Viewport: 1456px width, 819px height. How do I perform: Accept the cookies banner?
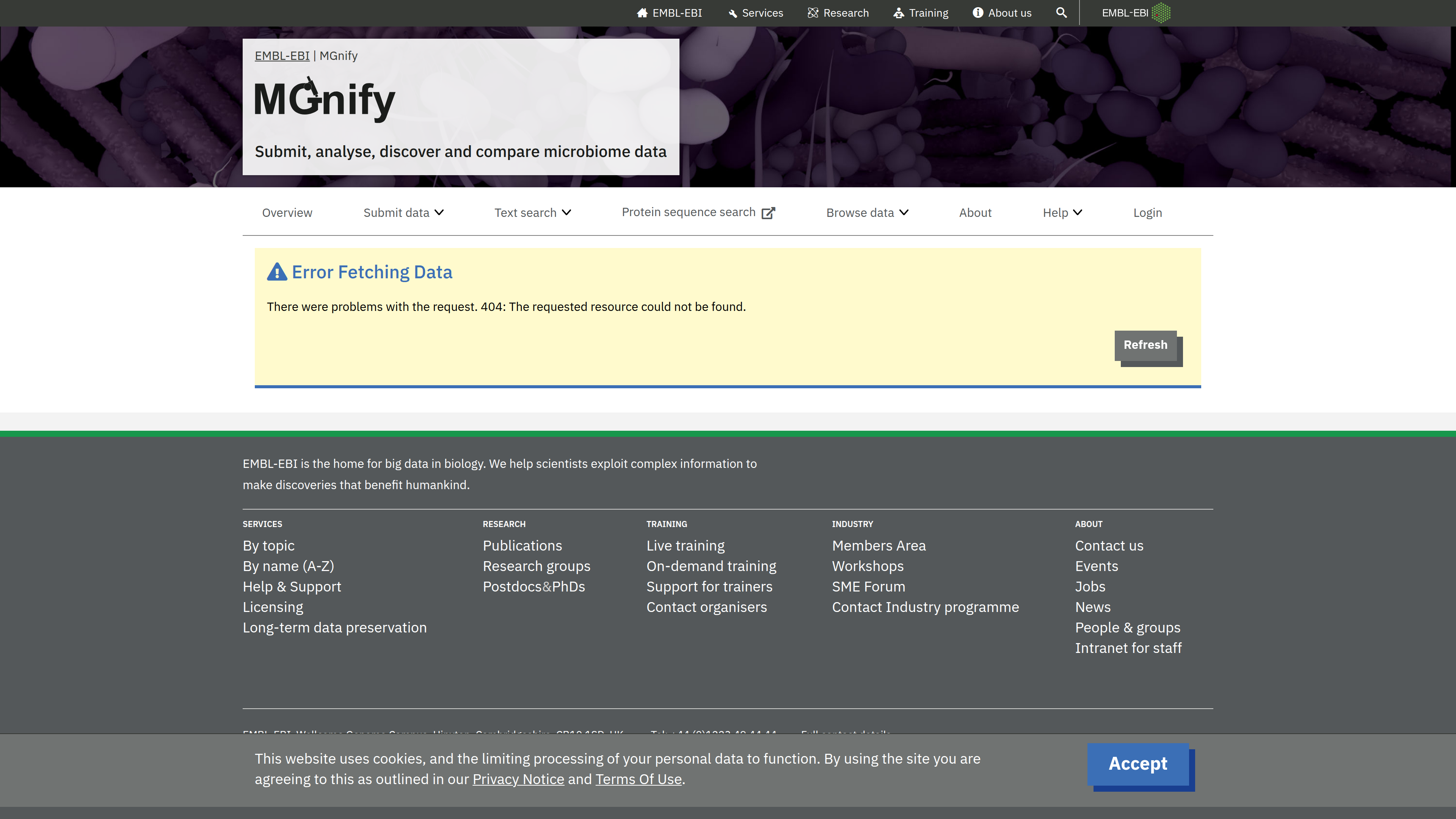[x=1138, y=764]
